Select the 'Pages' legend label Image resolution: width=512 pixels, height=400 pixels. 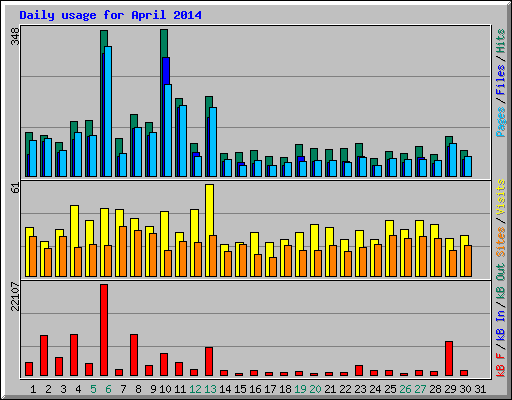[x=500, y=122]
